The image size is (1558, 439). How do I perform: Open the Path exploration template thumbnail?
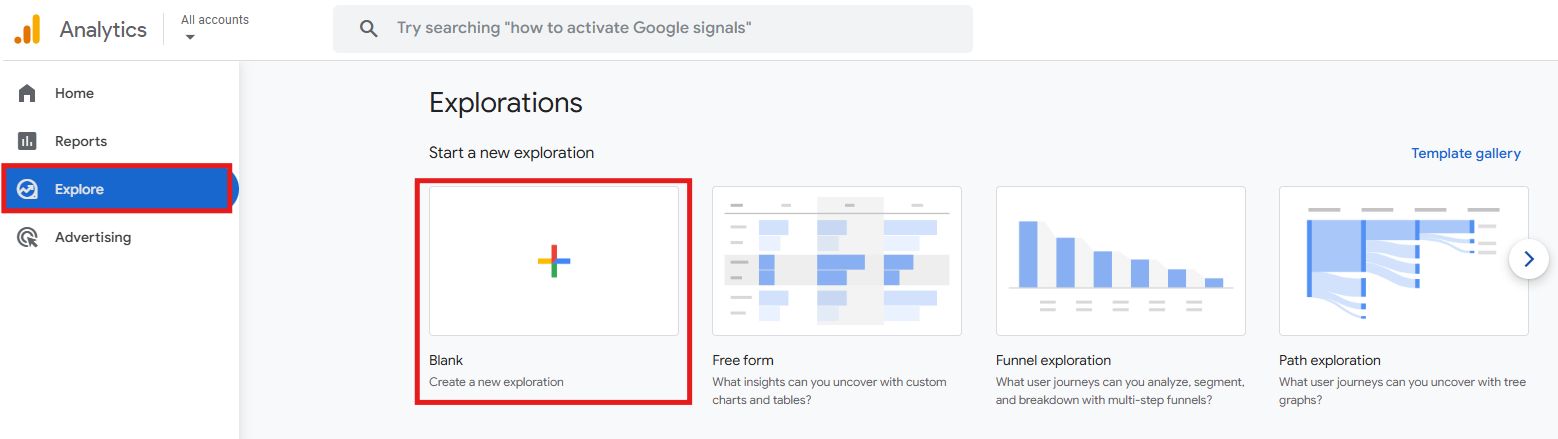click(1404, 261)
